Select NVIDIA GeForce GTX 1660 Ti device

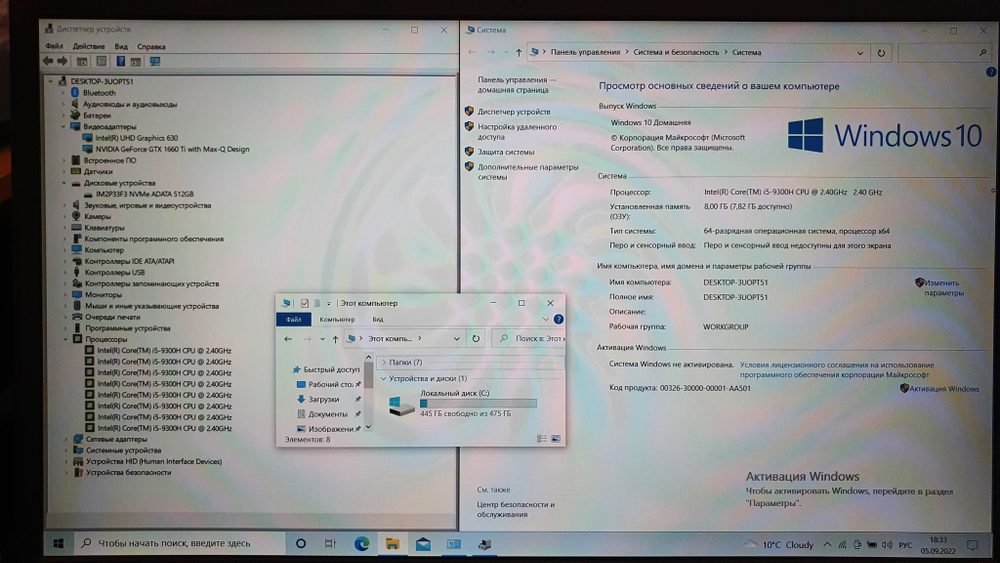(x=172, y=149)
